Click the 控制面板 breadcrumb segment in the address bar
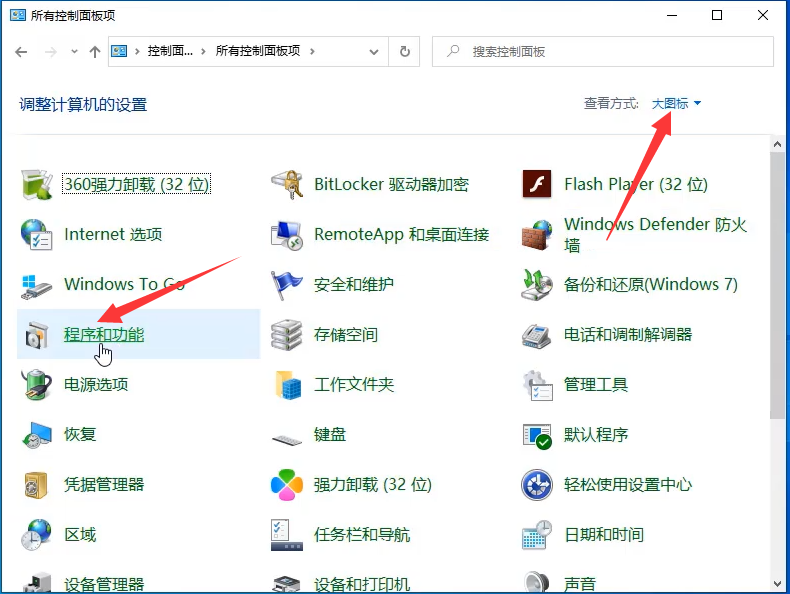Viewport: 790px width, 594px height. [173, 51]
